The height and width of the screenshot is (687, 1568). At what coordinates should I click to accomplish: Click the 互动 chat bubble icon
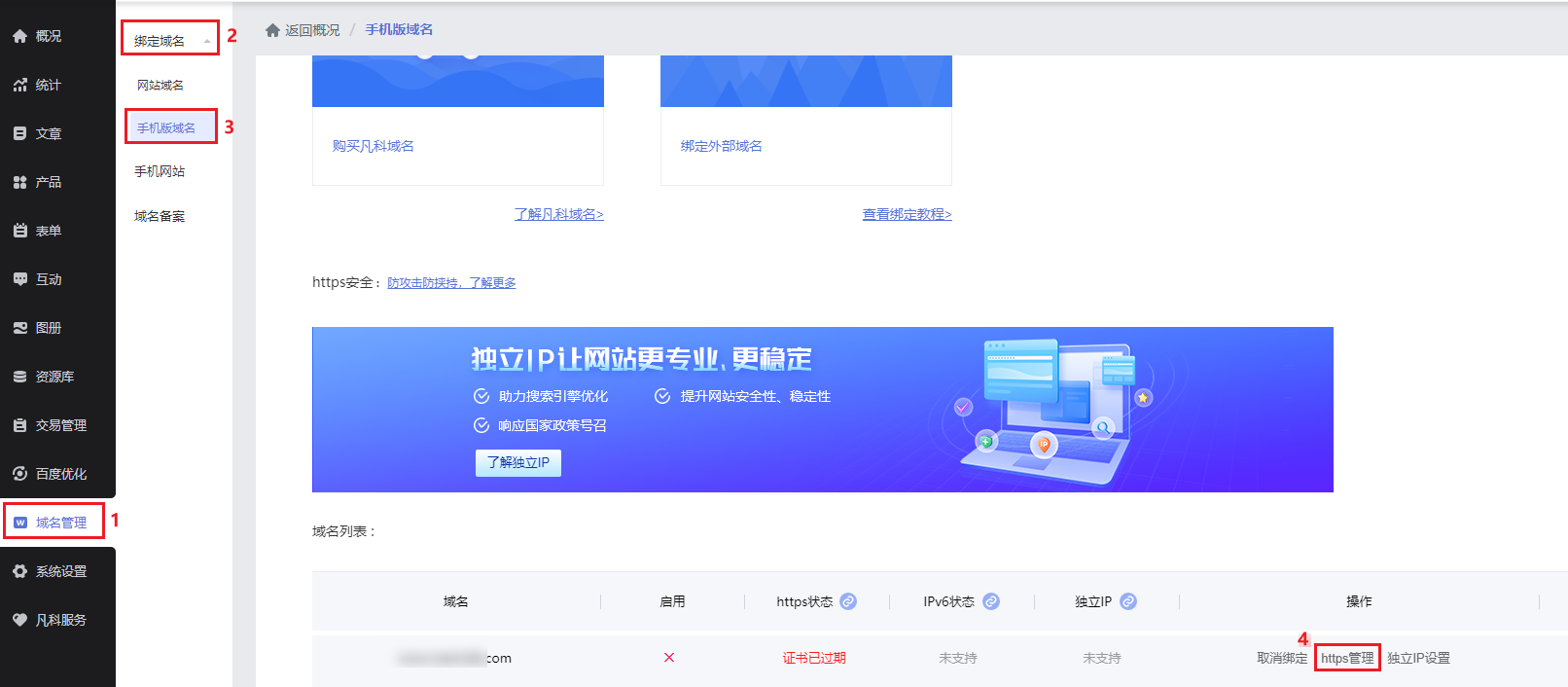[19, 279]
